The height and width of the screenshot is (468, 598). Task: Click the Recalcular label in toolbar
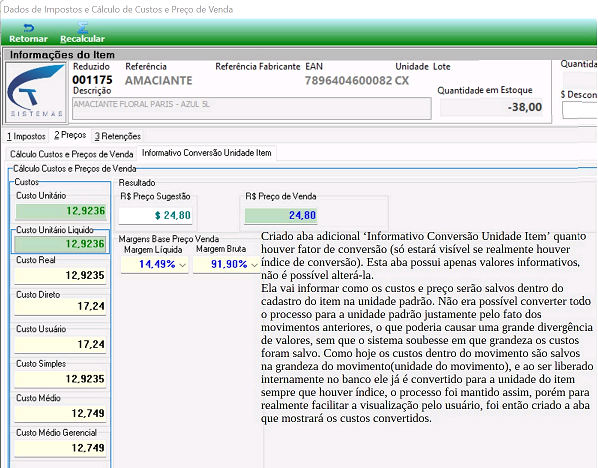(x=82, y=39)
